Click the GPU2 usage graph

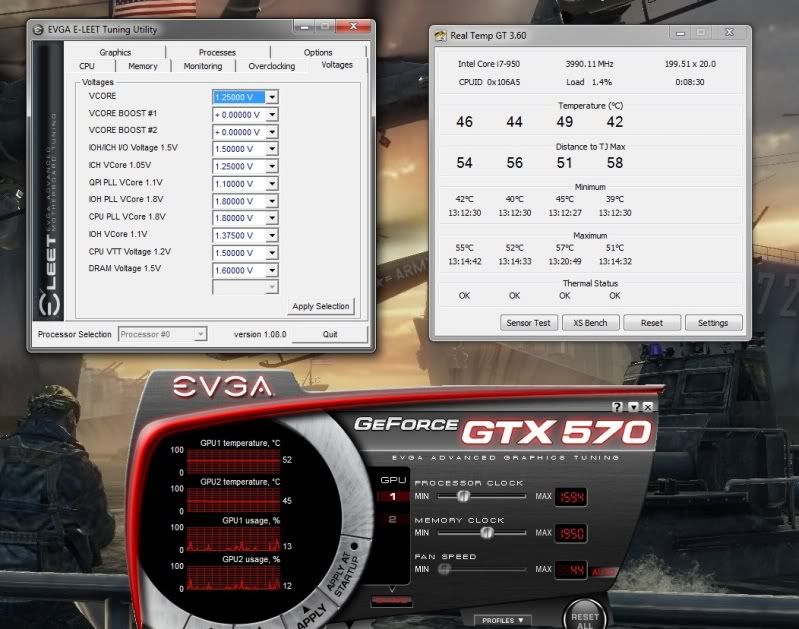pyautogui.click(x=233, y=578)
